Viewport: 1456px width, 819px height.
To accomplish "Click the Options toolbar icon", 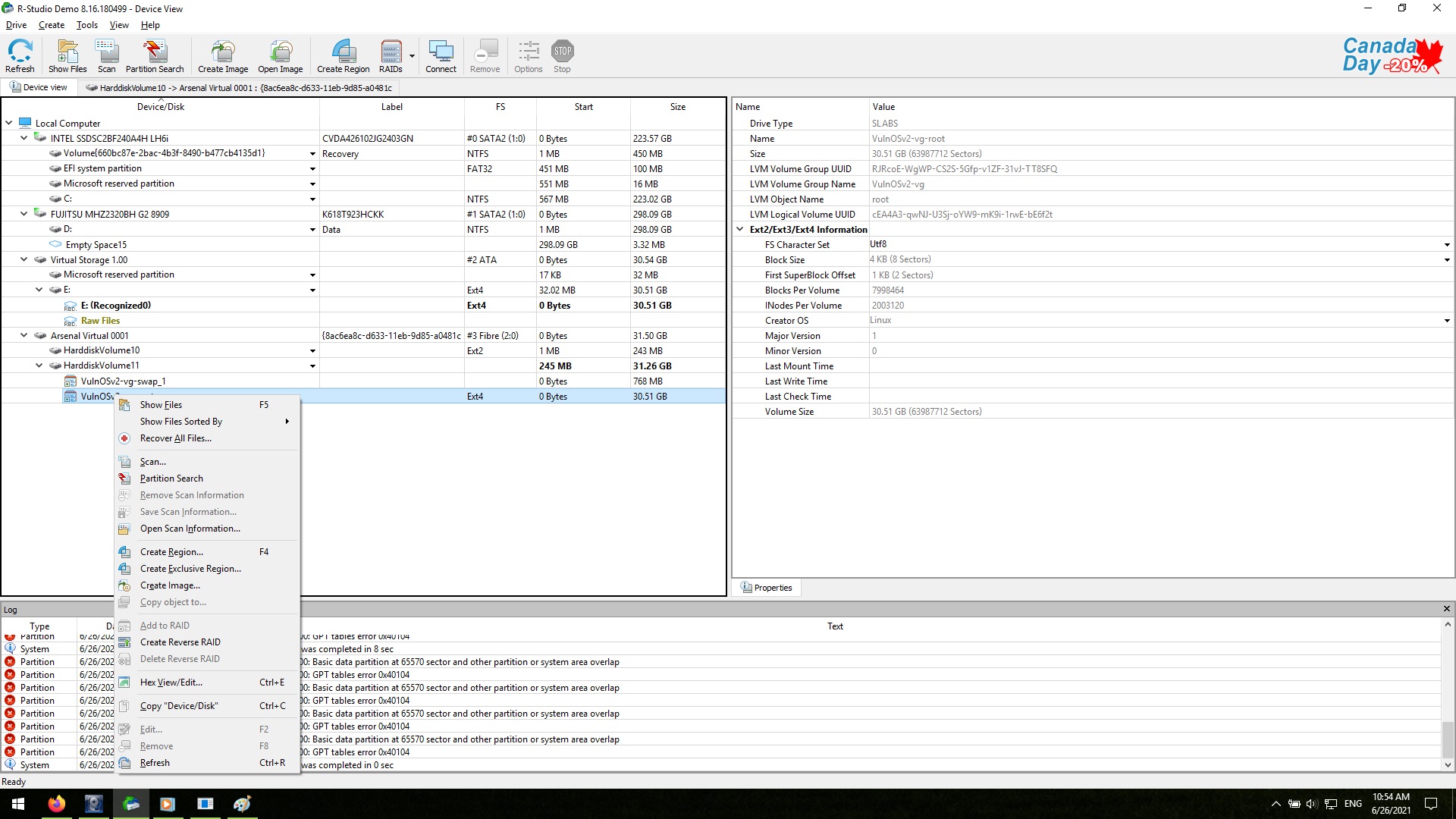I will click(529, 57).
